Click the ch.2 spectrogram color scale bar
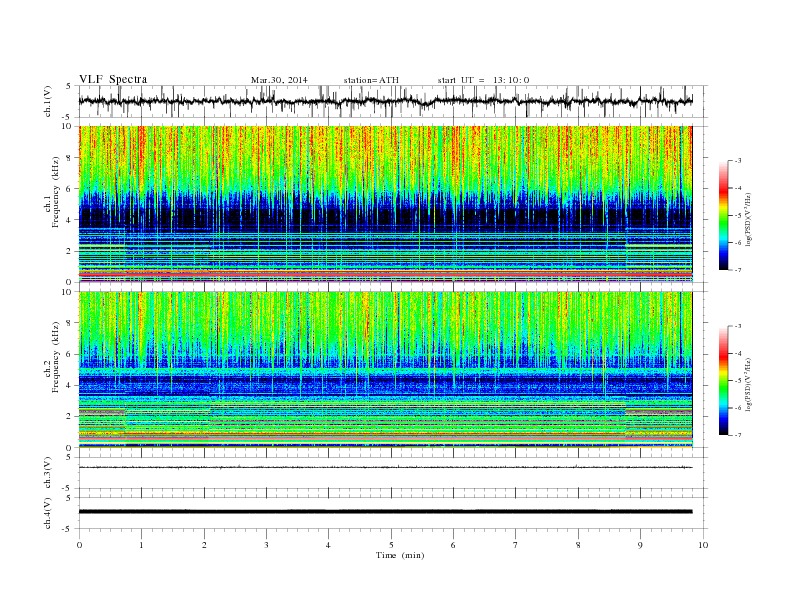The height and width of the screenshot is (612, 792). point(723,381)
